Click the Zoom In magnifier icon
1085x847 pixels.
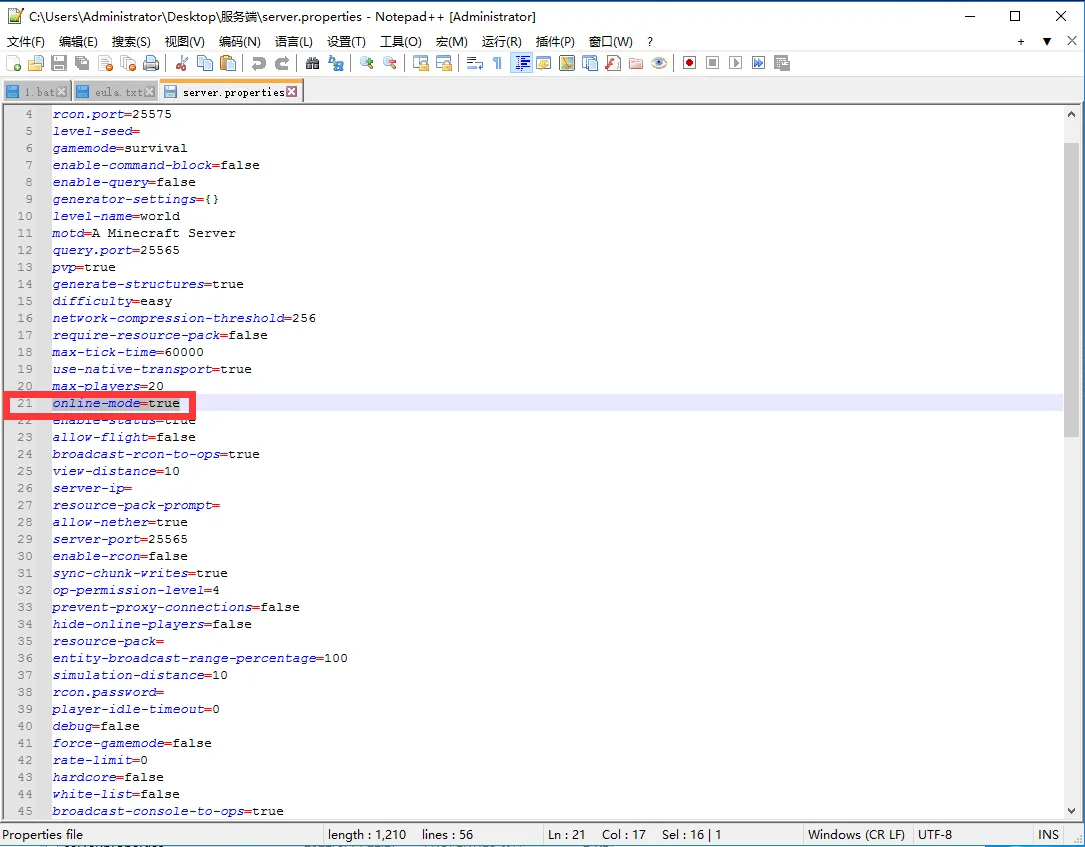point(367,63)
